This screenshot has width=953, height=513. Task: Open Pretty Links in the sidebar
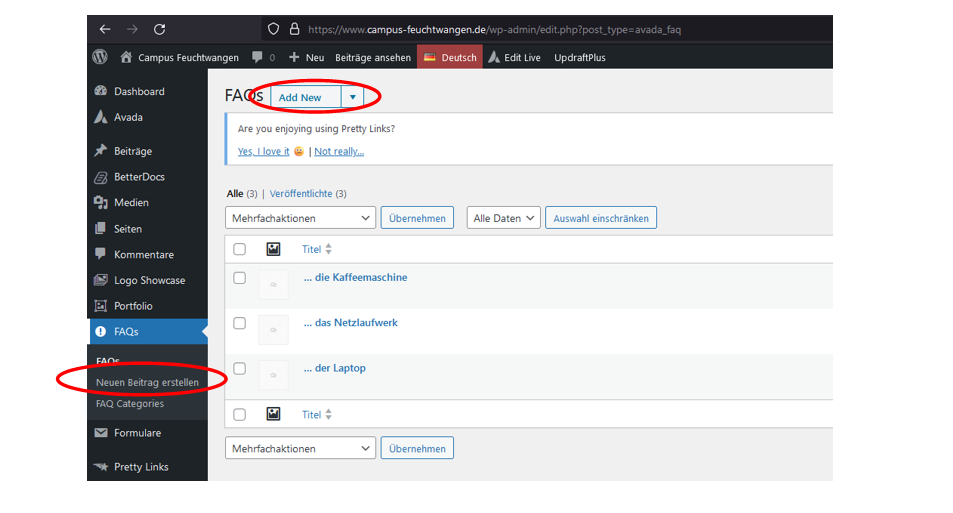(x=141, y=467)
